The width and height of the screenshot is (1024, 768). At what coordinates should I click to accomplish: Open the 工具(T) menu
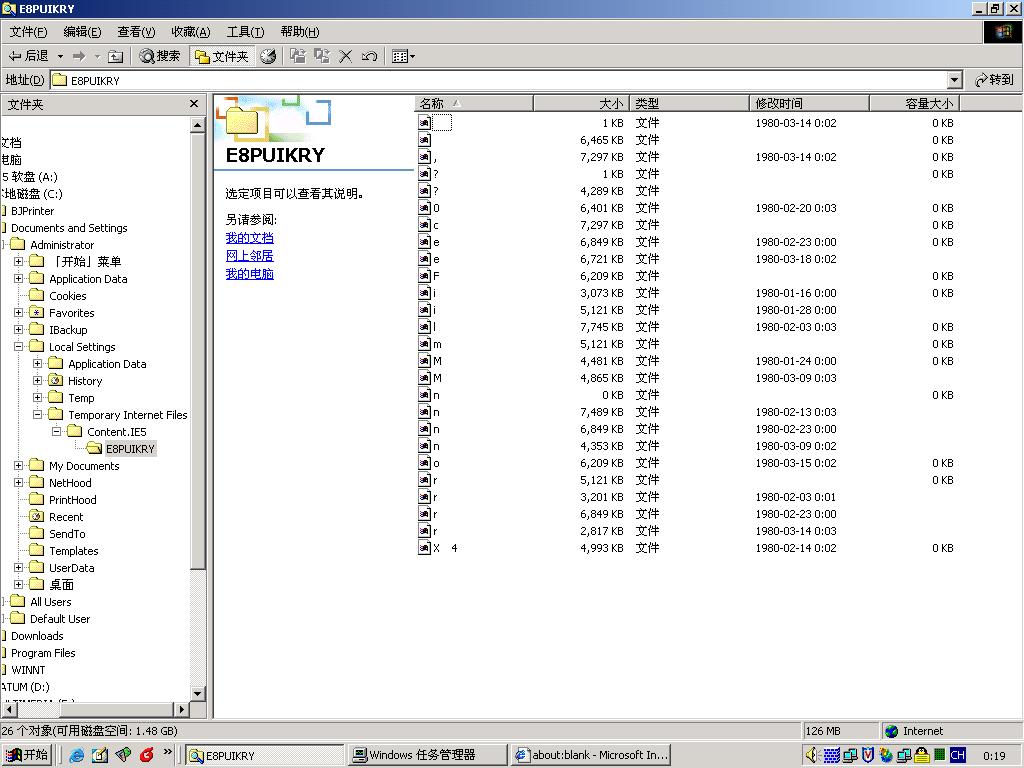click(245, 32)
